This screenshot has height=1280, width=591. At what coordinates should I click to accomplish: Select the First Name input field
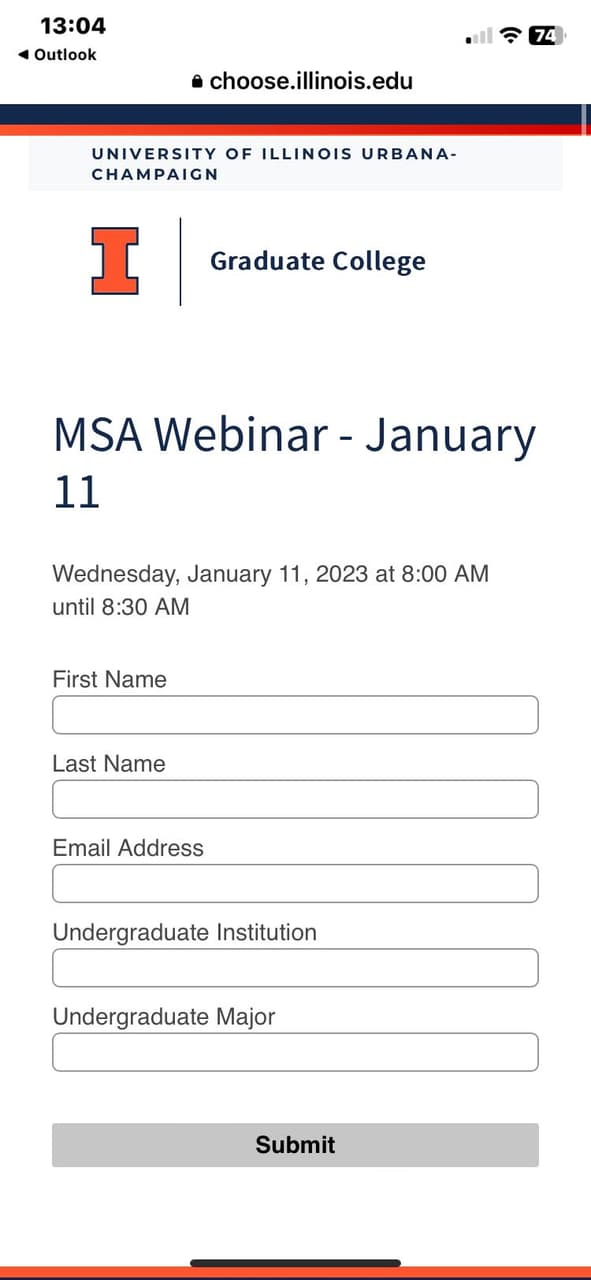tap(295, 714)
